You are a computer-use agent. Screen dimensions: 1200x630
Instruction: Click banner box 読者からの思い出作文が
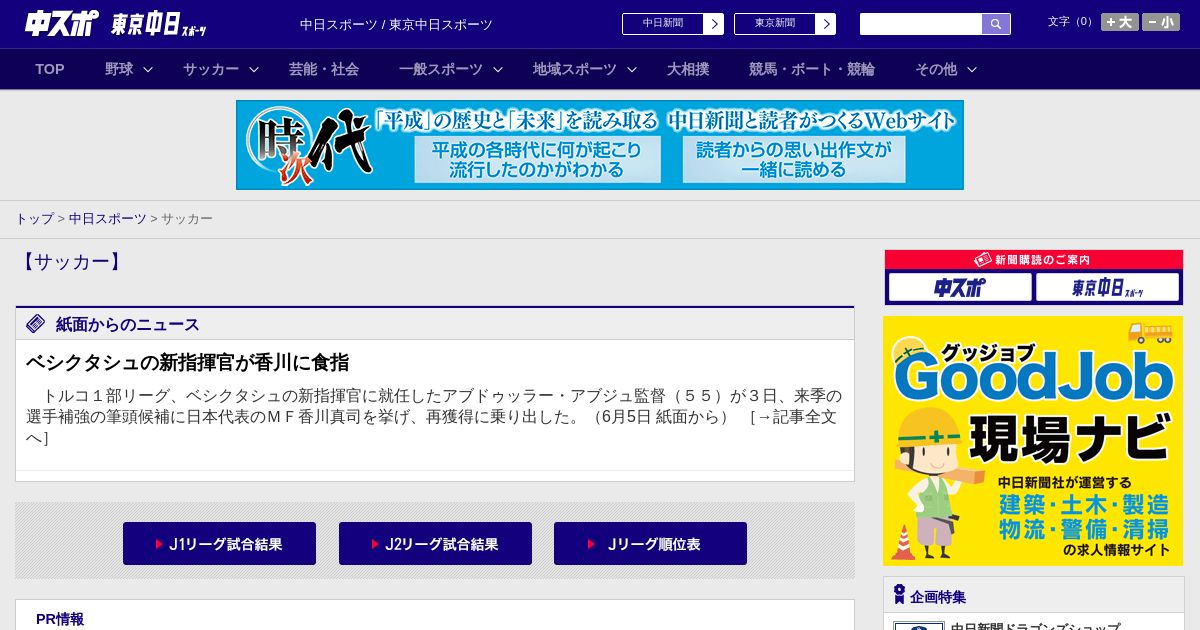[794, 160]
